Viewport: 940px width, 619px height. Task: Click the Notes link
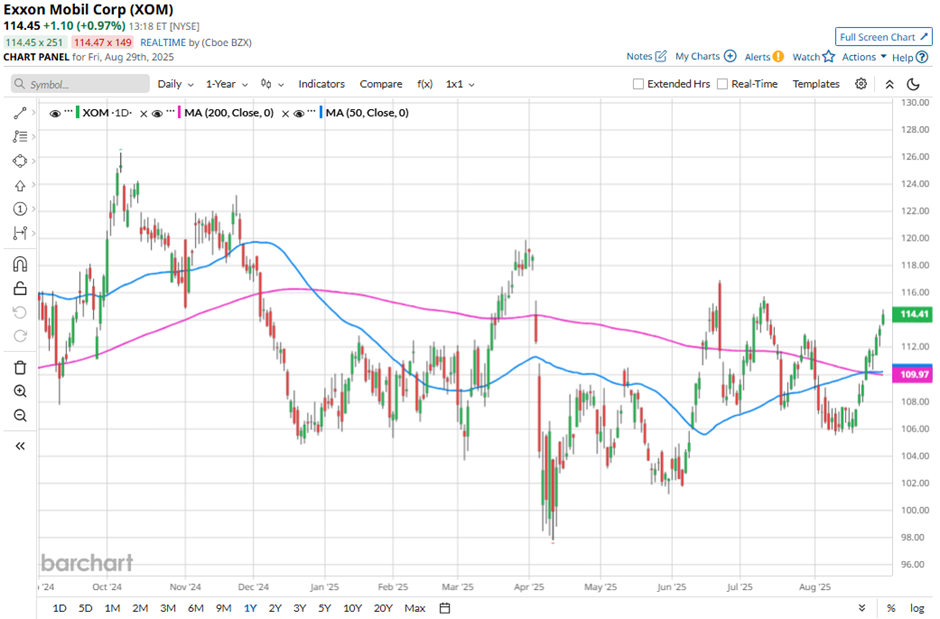coord(639,56)
